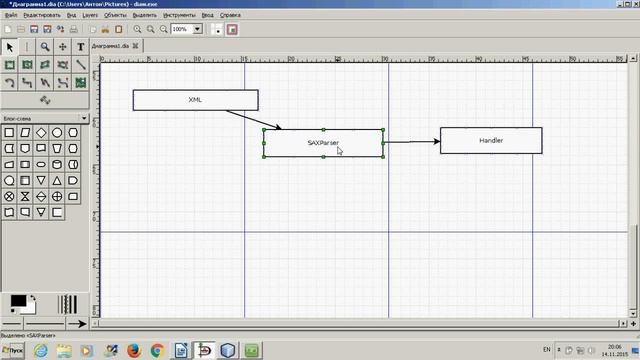Select the Scroll diagram tool
This screenshot has height=360, width=640.
coord(62,47)
